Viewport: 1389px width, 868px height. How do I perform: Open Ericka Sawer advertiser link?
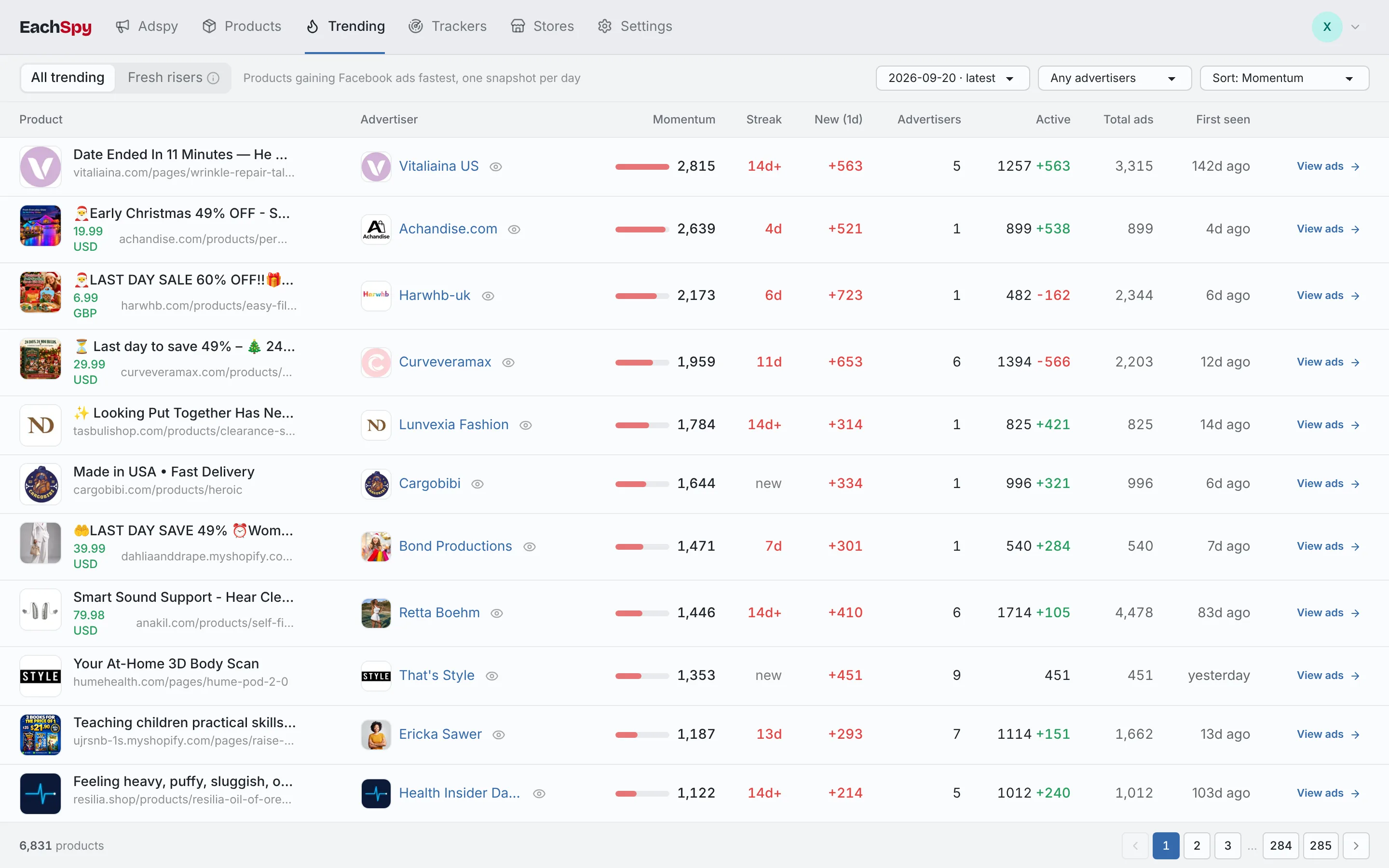coord(440,735)
